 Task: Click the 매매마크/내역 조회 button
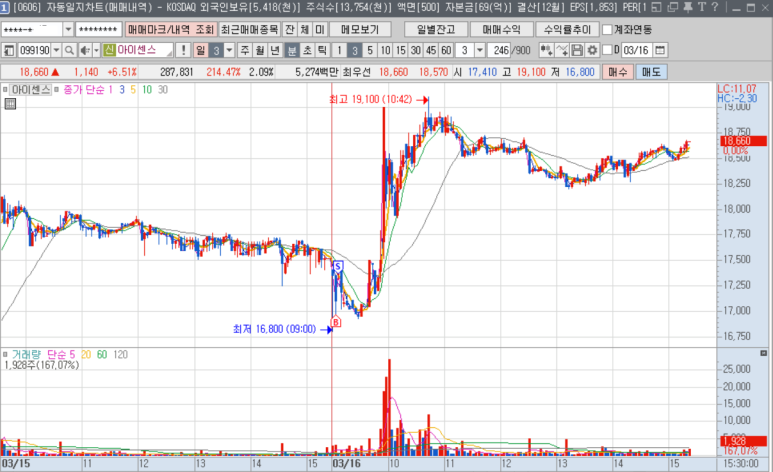pos(171,30)
